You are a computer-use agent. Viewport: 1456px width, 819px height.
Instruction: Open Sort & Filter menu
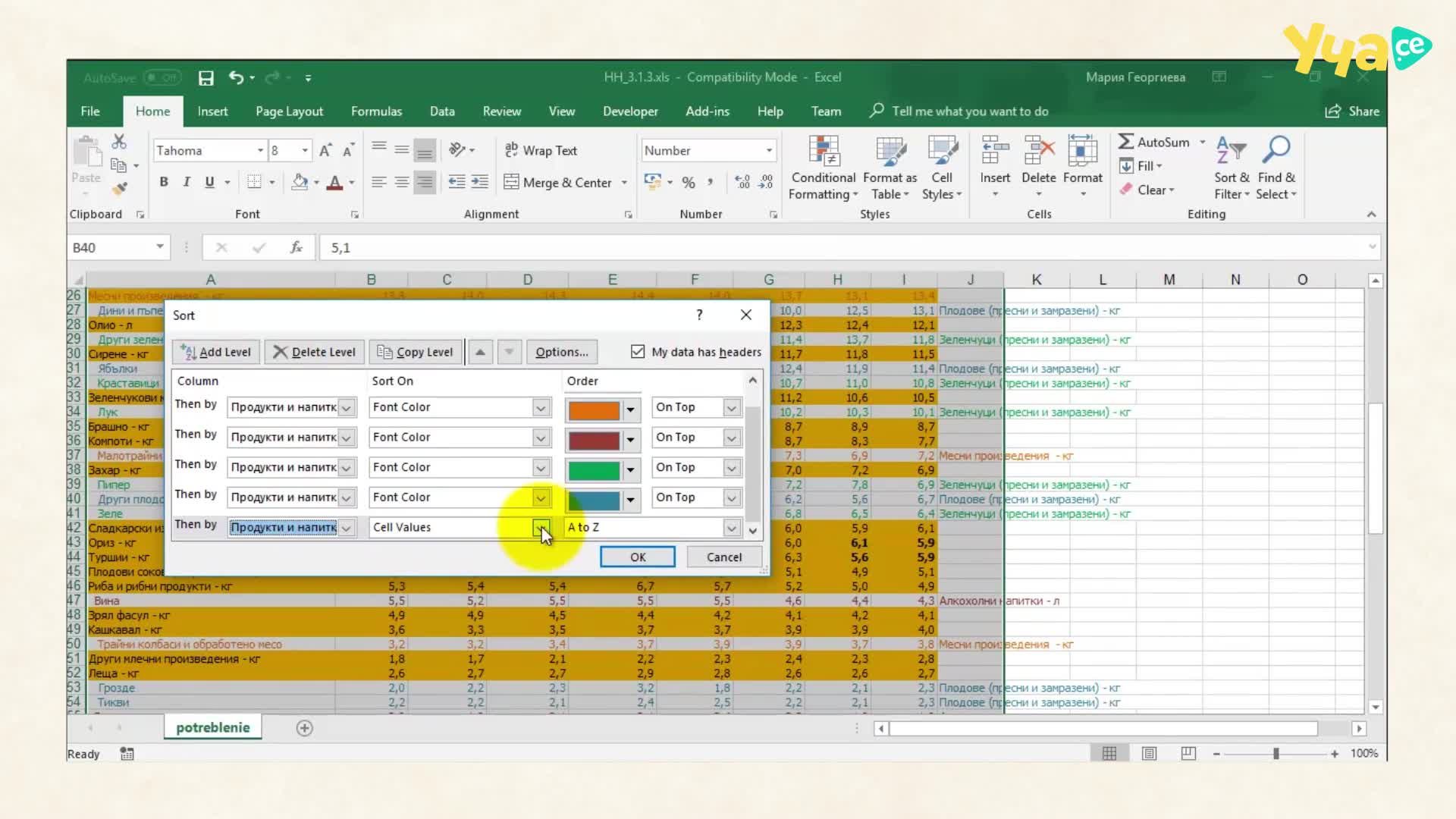1232,168
